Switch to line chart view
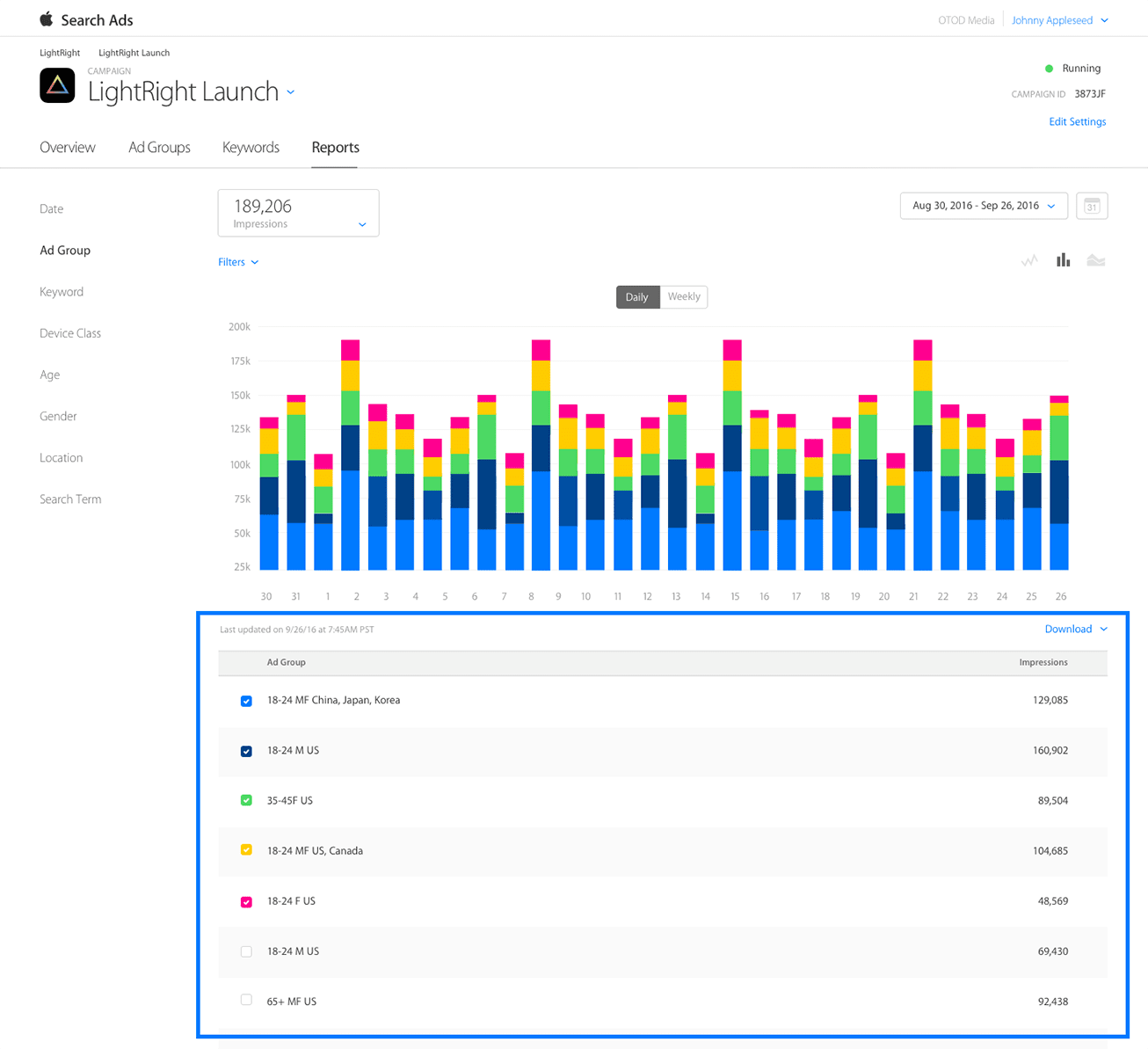1148x1049 pixels. (1029, 260)
